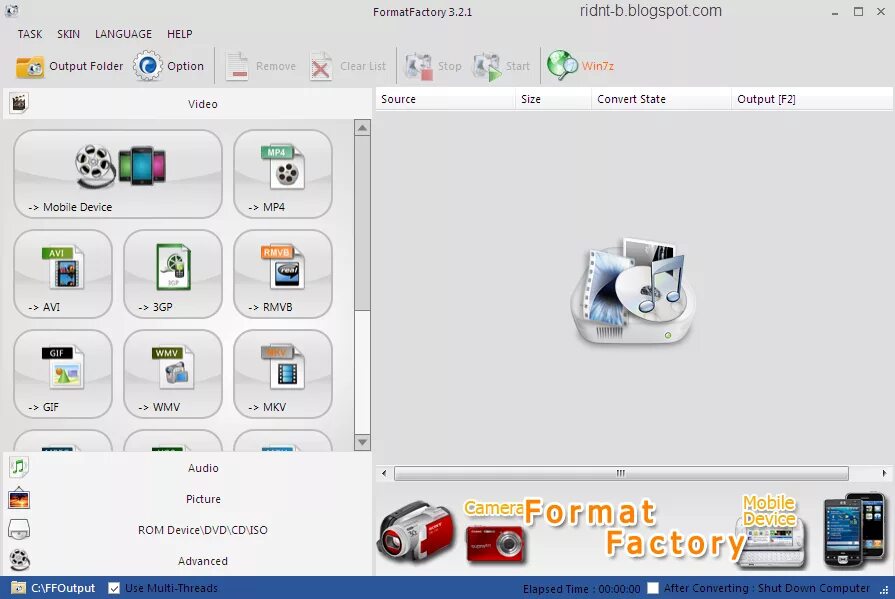This screenshot has width=895, height=599.
Task: Open the TASK menu
Action: pos(30,34)
